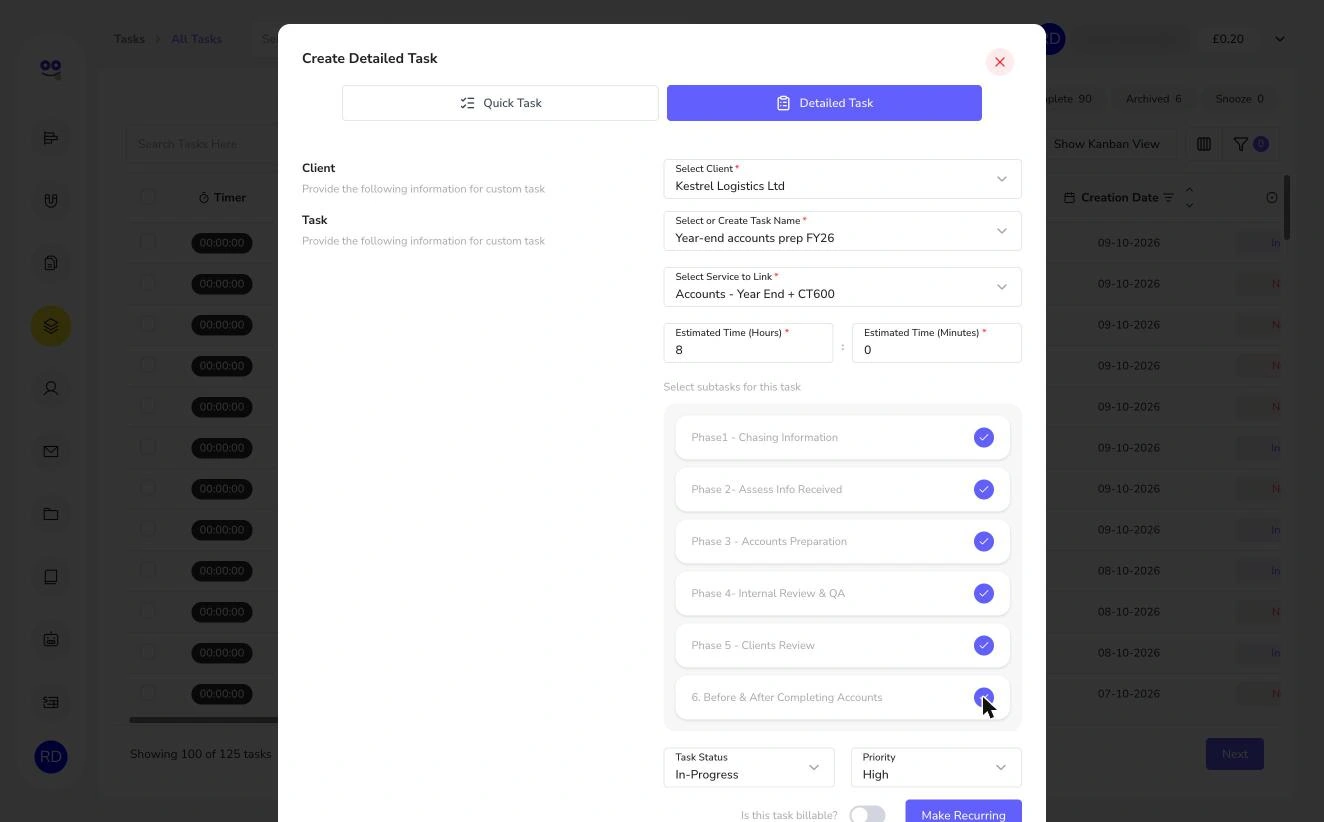Click the Search Tasks Here field

[x=202, y=144]
